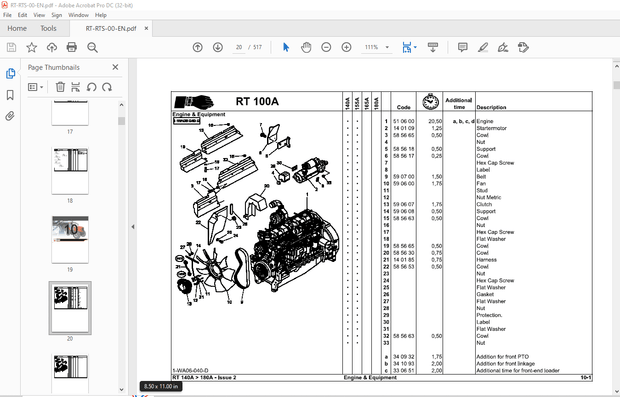
Task: Activate the hand pan tool
Action: tap(306, 47)
